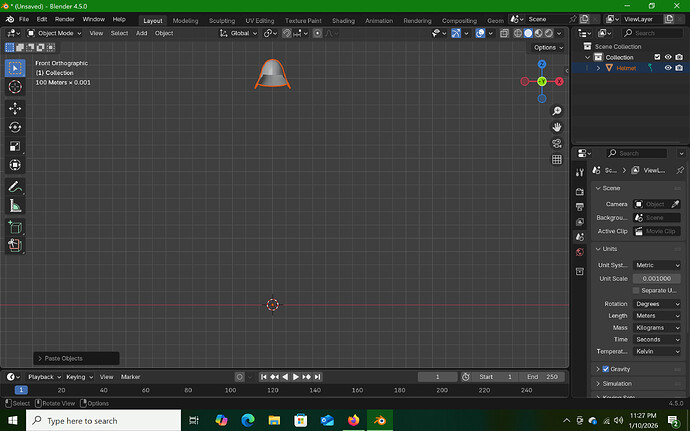Open the Object Mode dropdown
This screenshot has width=690, height=431.
pyautogui.click(x=54, y=33)
